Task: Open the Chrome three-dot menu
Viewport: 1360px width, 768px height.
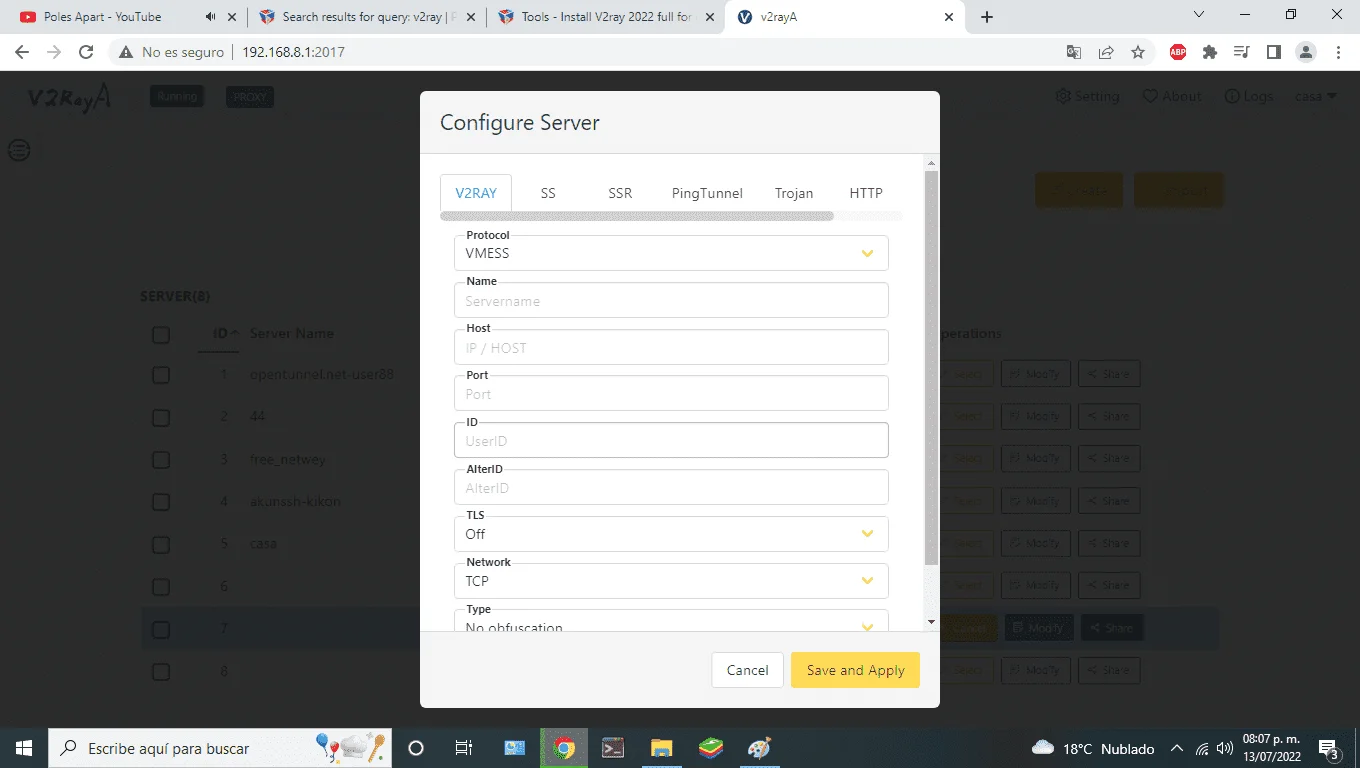Action: 1338,52
